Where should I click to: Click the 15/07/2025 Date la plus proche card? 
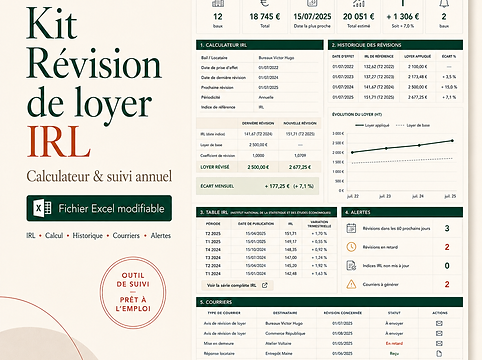pos(312,17)
